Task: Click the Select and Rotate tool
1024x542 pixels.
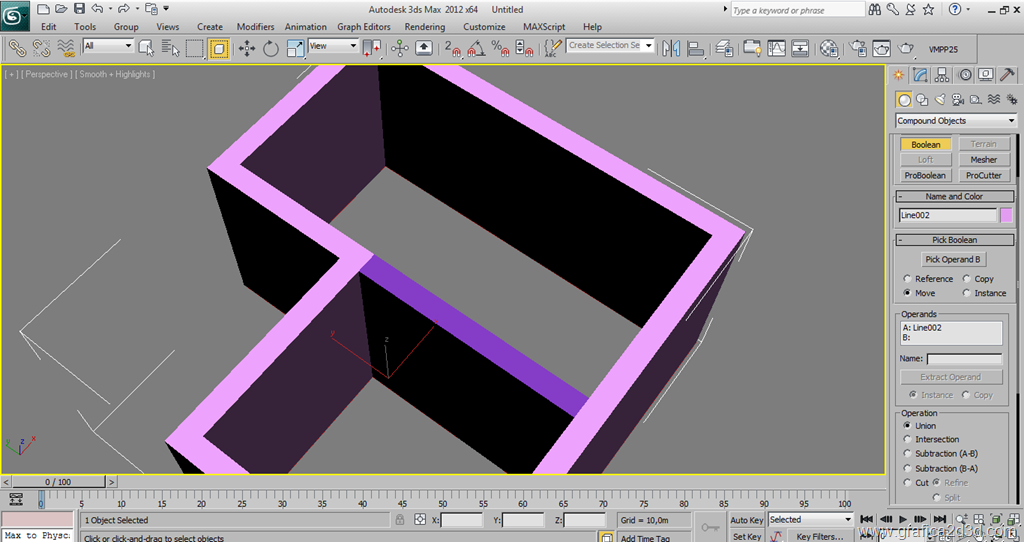Action: (x=270, y=47)
